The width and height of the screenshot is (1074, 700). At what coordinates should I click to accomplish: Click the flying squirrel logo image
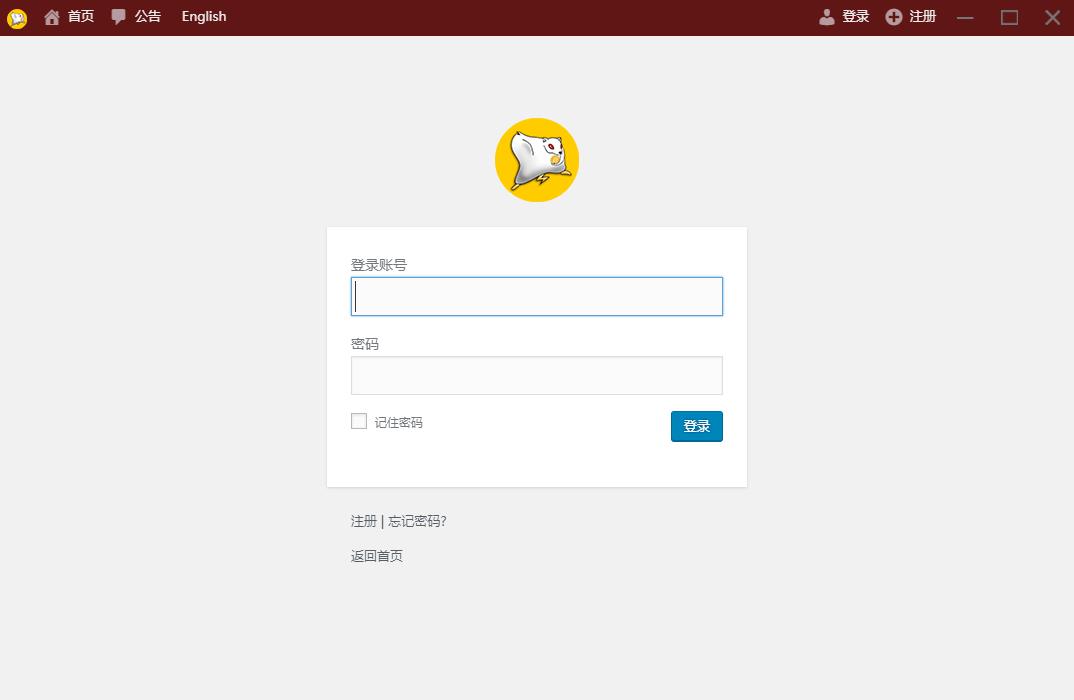[x=537, y=160]
